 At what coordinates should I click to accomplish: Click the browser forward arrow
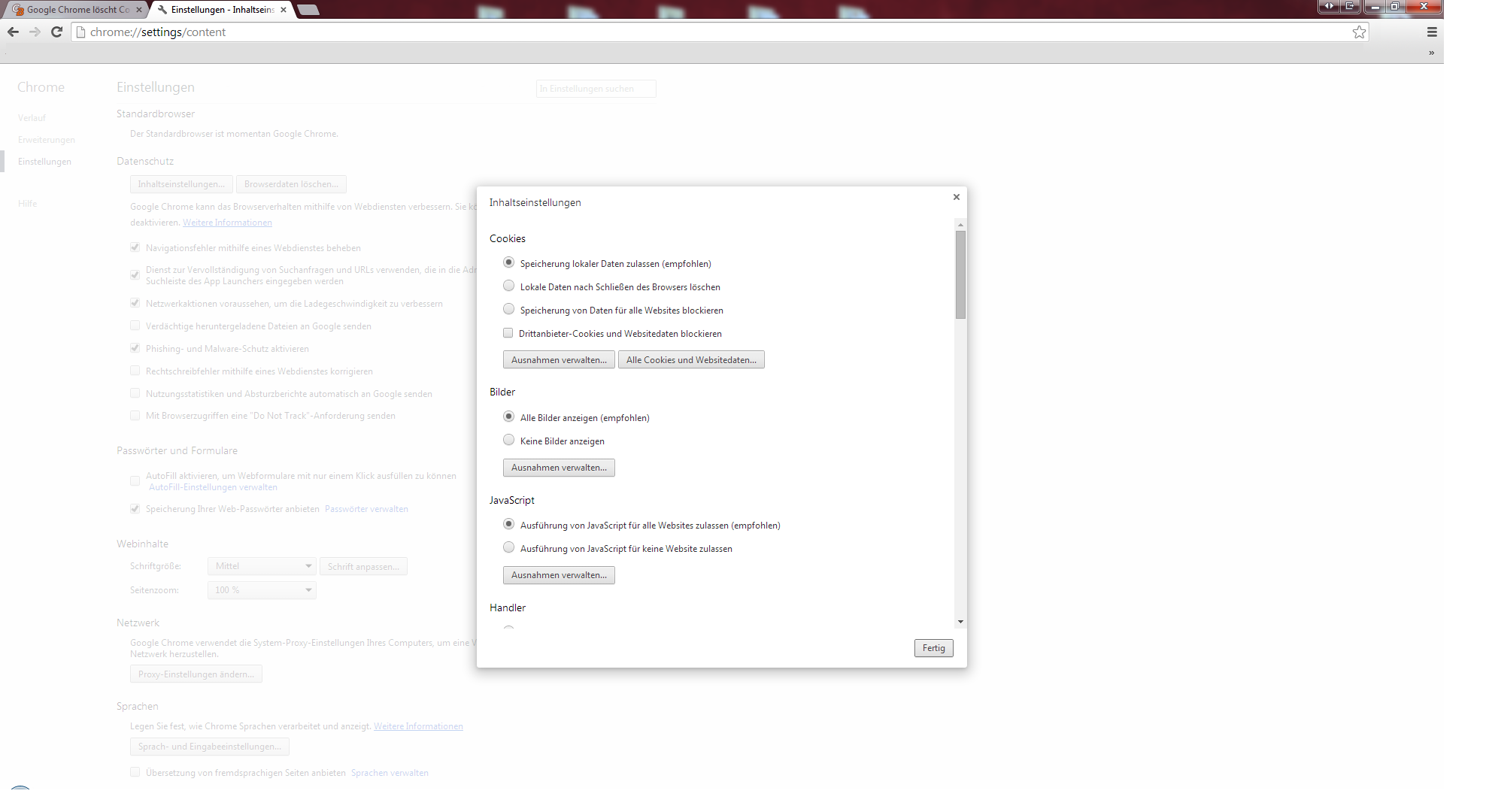[x=35, y=32]
